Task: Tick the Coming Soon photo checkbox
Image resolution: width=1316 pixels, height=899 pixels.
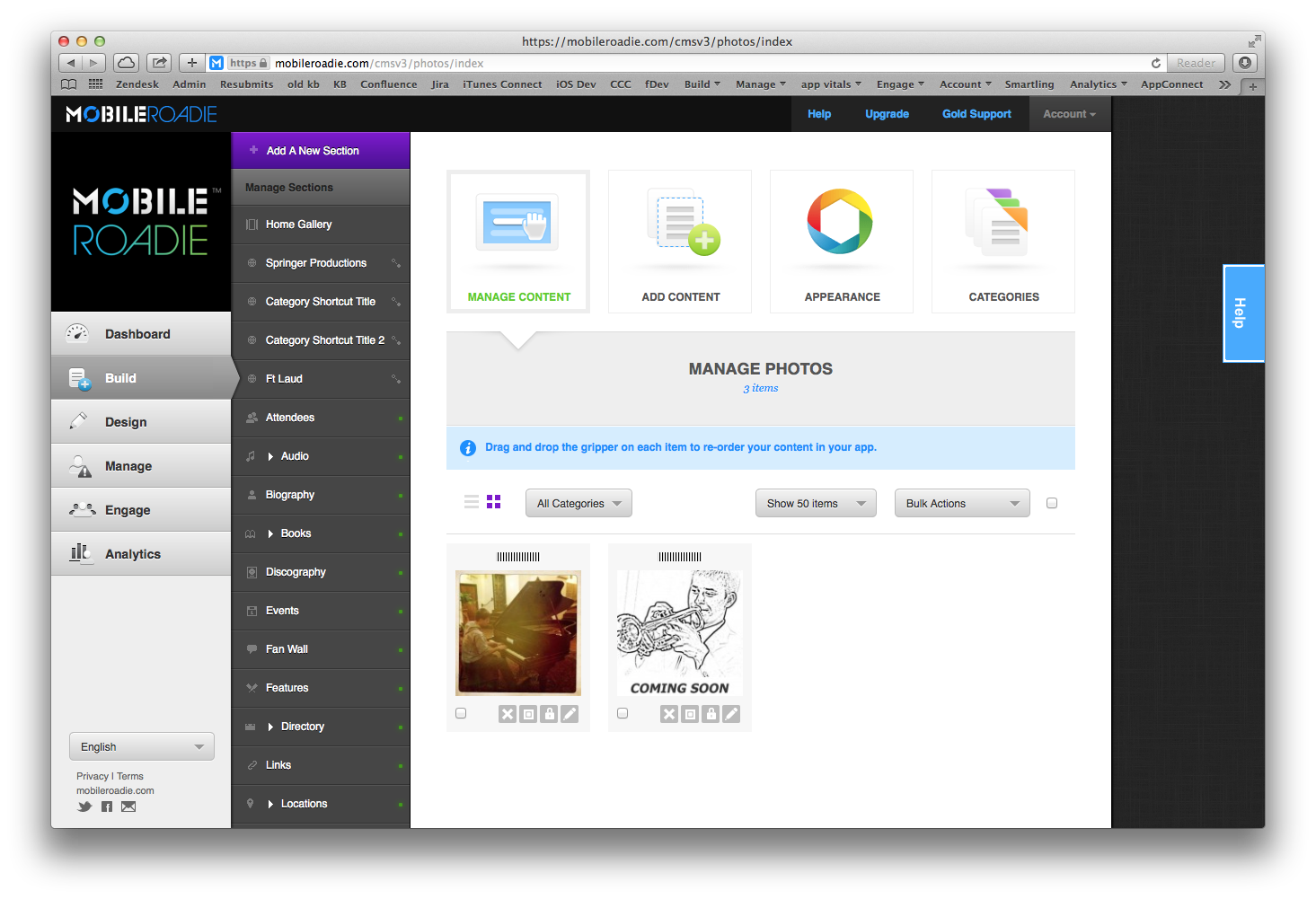Action: (623, 713)
